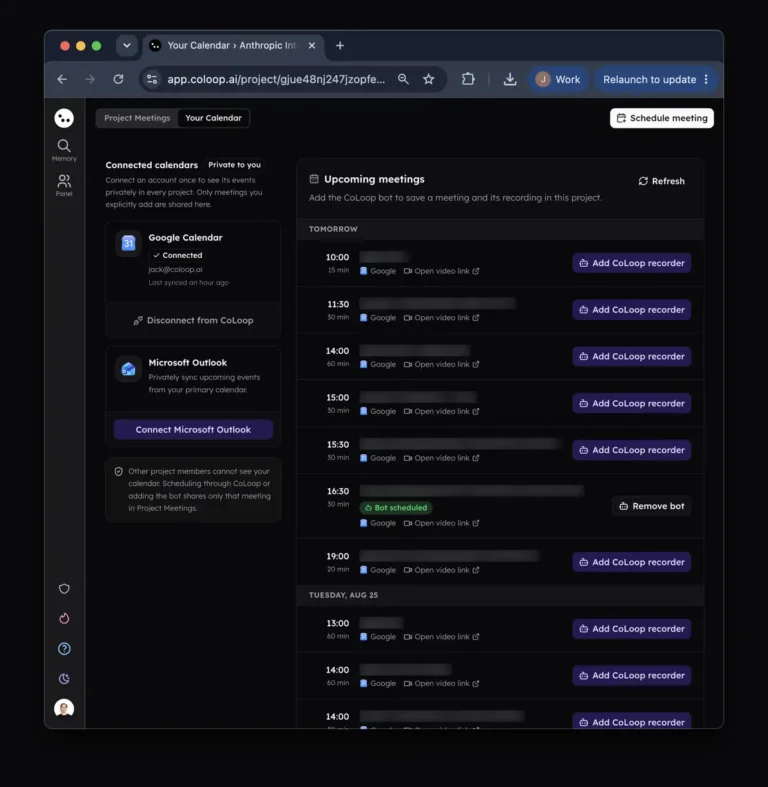
Task: Open the browser extensions puzzle icon
Action: [468, 79]
